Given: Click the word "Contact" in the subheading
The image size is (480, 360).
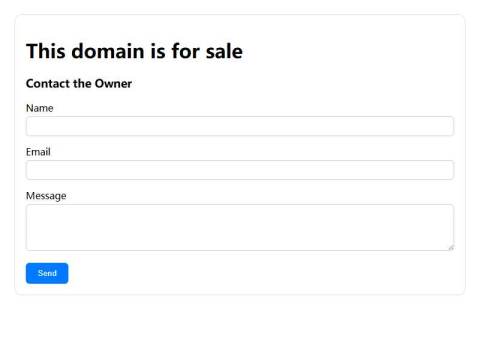Looking at the screenshot, I should pos(48,83).
